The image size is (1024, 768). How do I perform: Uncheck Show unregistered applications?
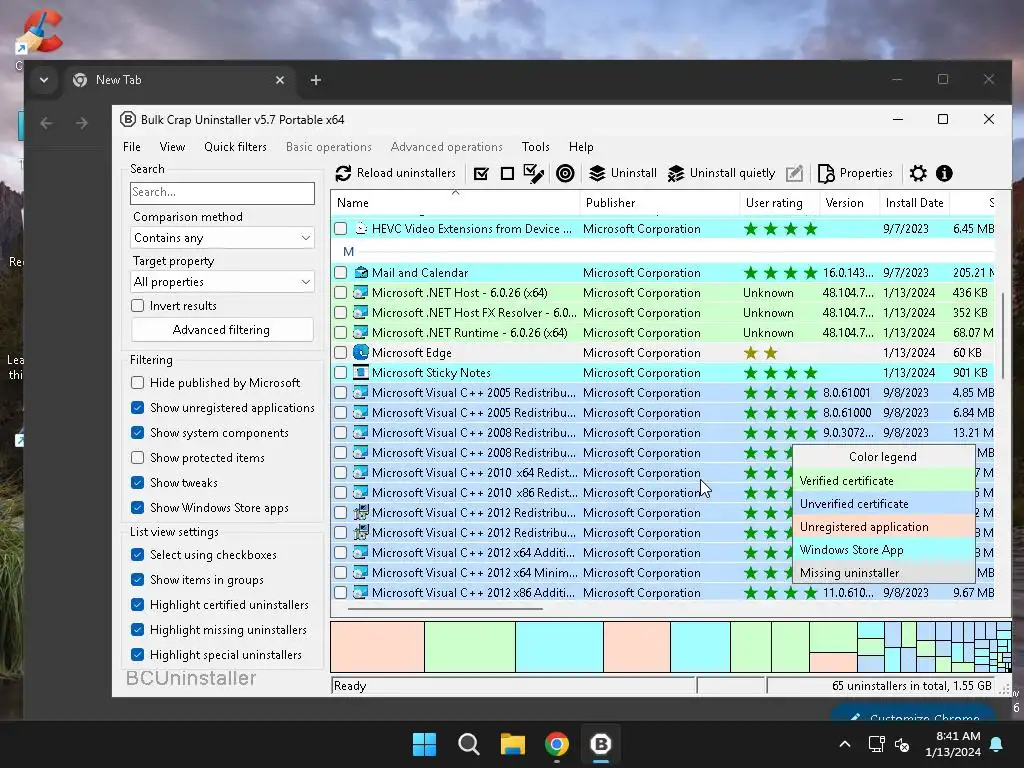point(137,408)
